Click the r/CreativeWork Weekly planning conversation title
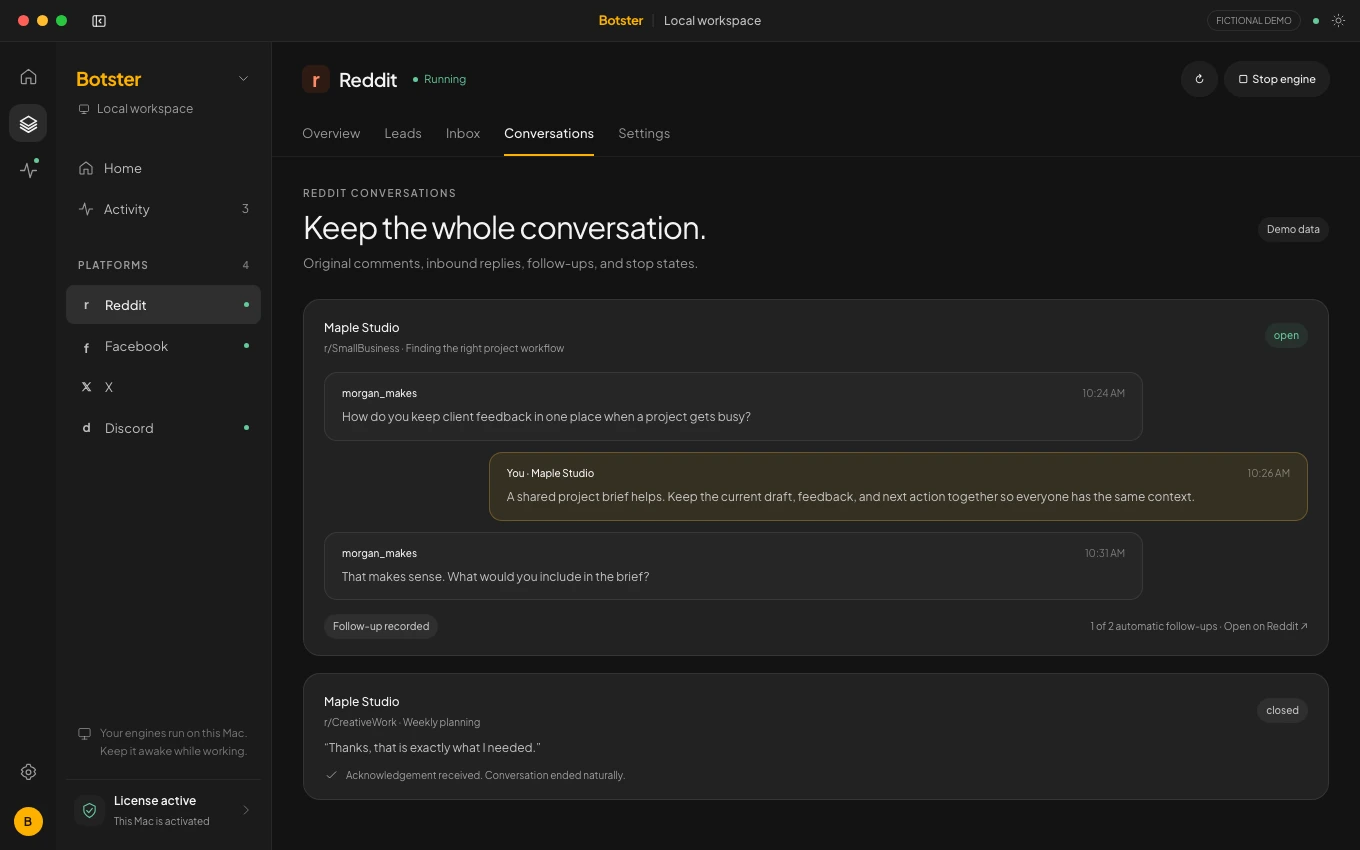 coord(402,722)
